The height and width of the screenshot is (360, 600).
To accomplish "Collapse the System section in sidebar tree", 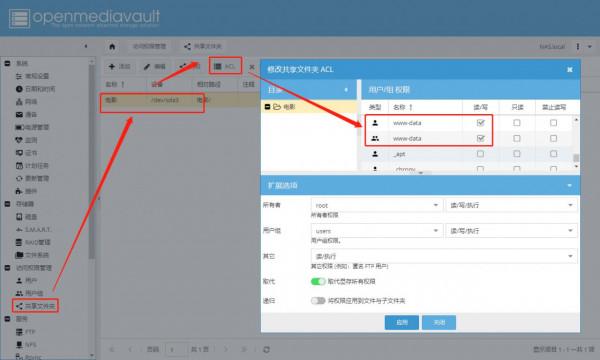I will 7,63.
